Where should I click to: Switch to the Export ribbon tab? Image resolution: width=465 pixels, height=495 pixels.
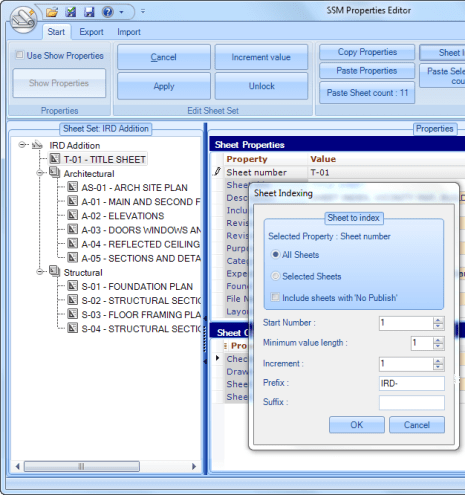[91, 32]
